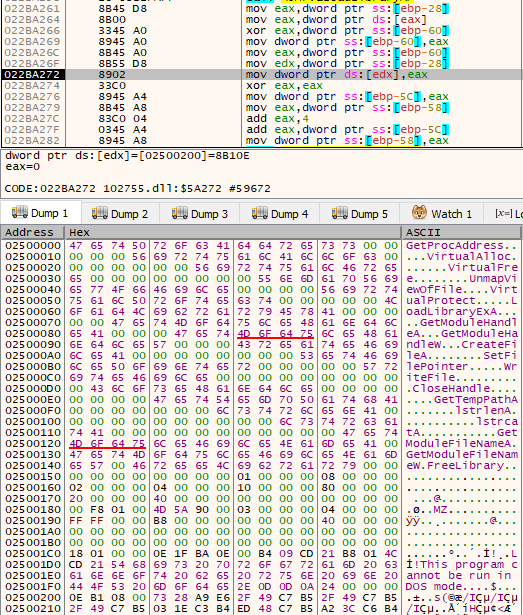
Task: Select the CloseHandle ASCII text
Action: coord(451,388)
